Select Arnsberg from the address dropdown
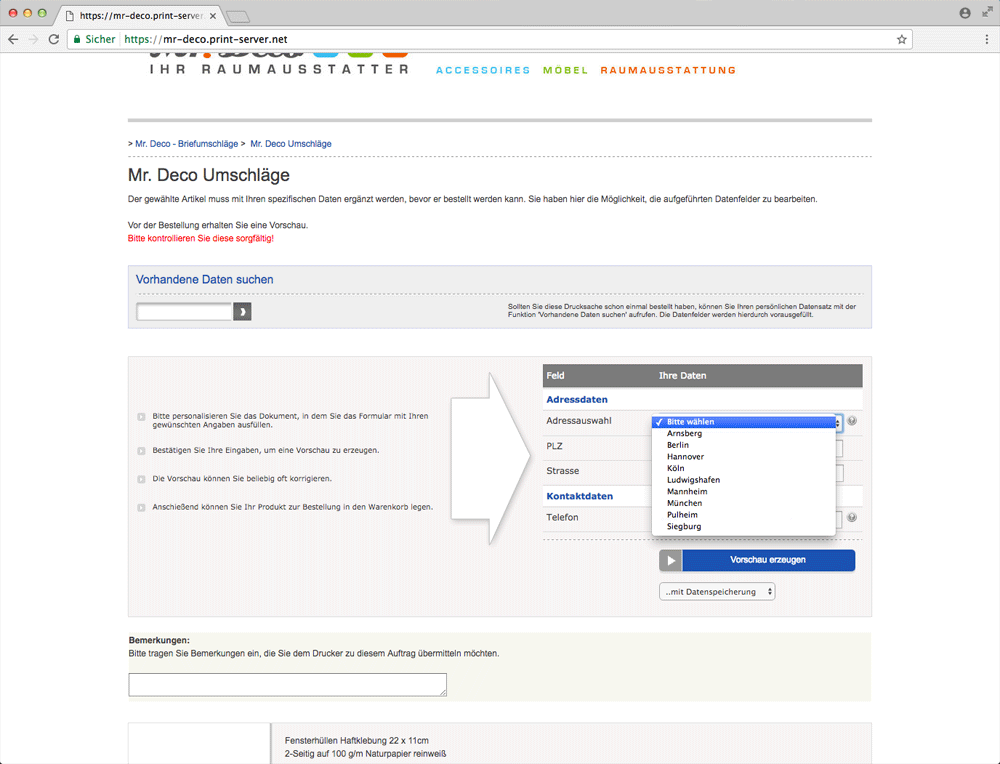 [744, 434]
